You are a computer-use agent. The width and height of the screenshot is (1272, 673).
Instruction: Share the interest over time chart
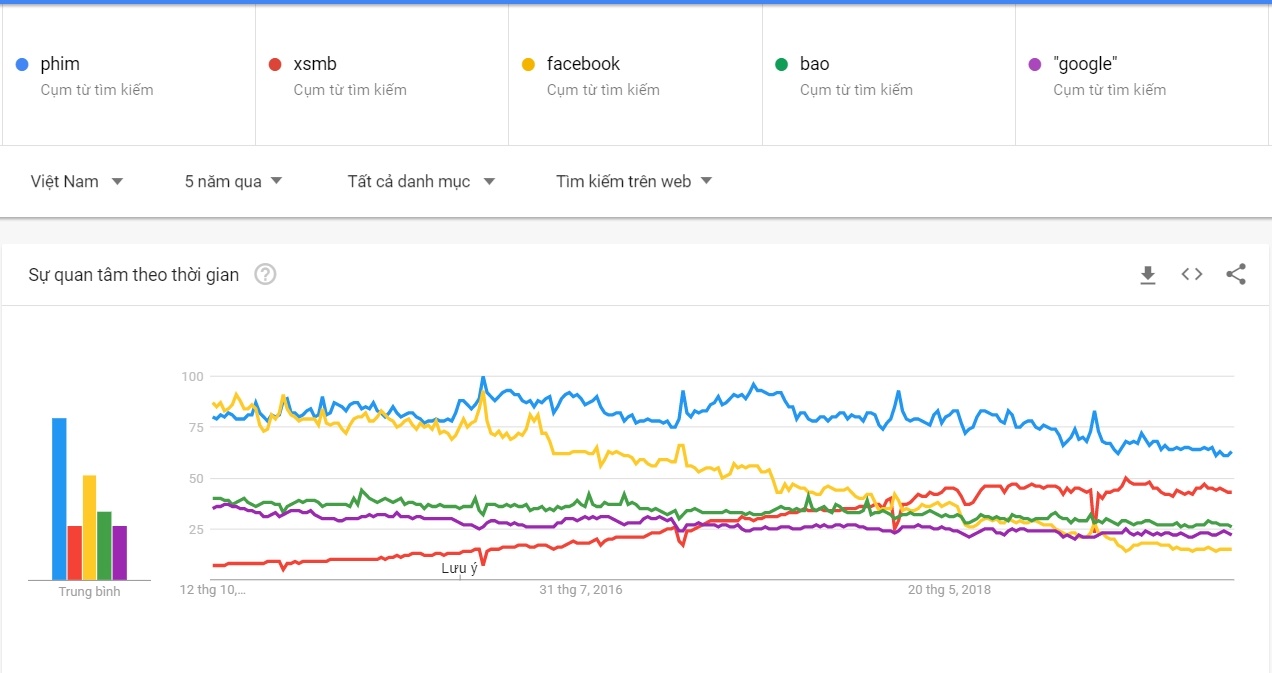(1236, 274)
